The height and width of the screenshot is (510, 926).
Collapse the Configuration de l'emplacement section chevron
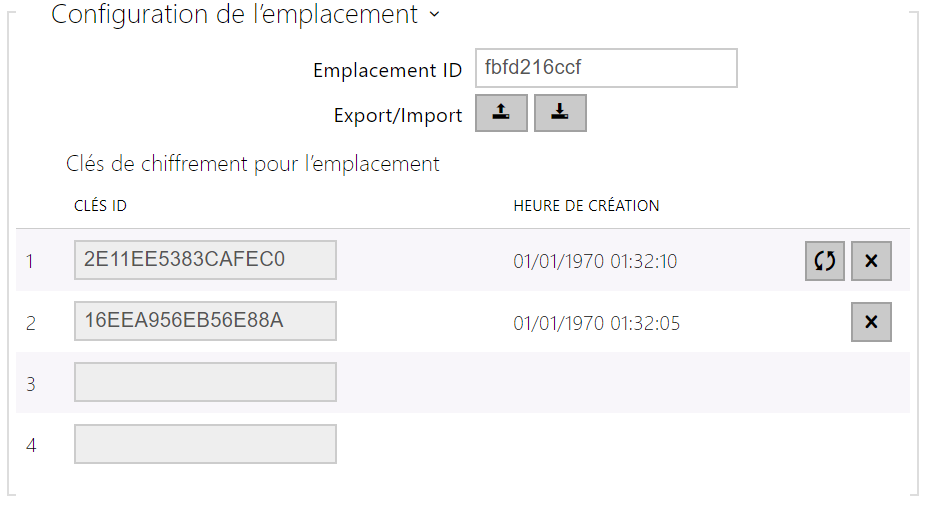(x=433, y=15)
